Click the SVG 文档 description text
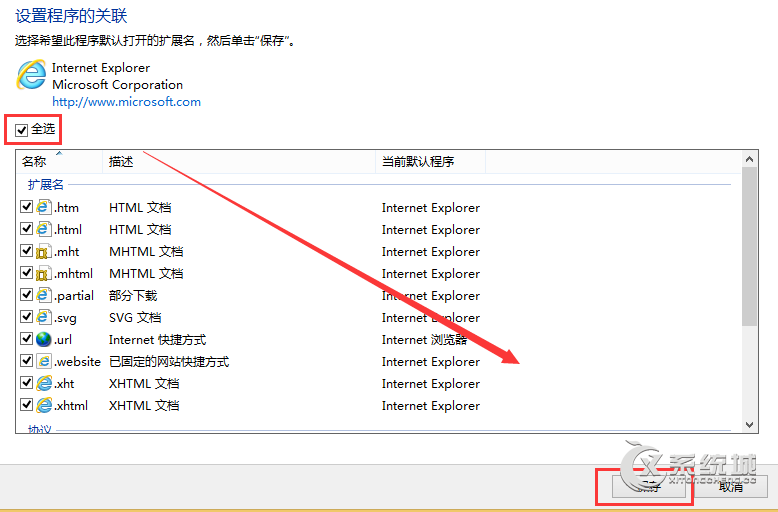The width and height of the screenshot is (778, 512). 135,318
